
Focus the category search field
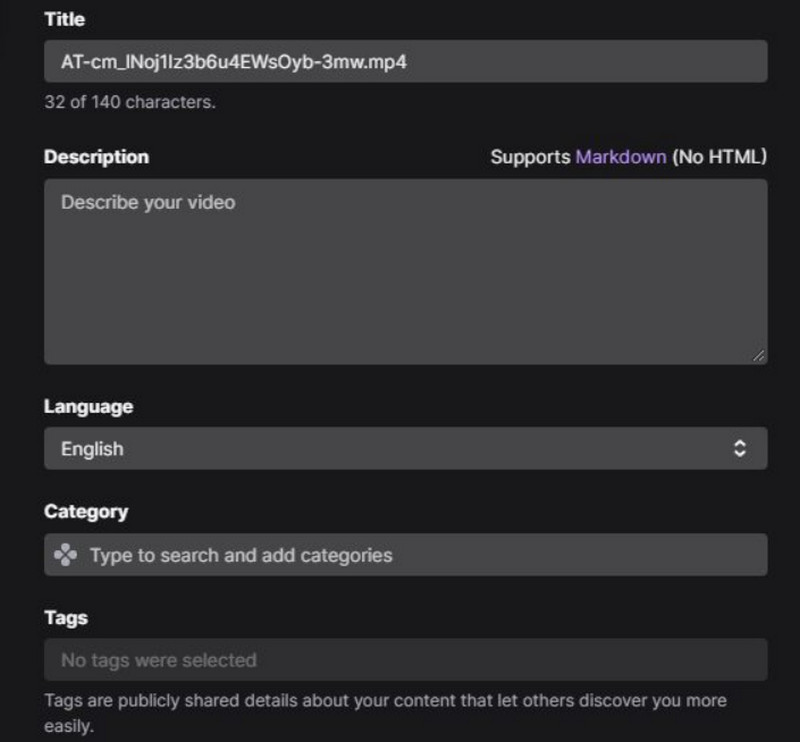(x=420, y=555)
